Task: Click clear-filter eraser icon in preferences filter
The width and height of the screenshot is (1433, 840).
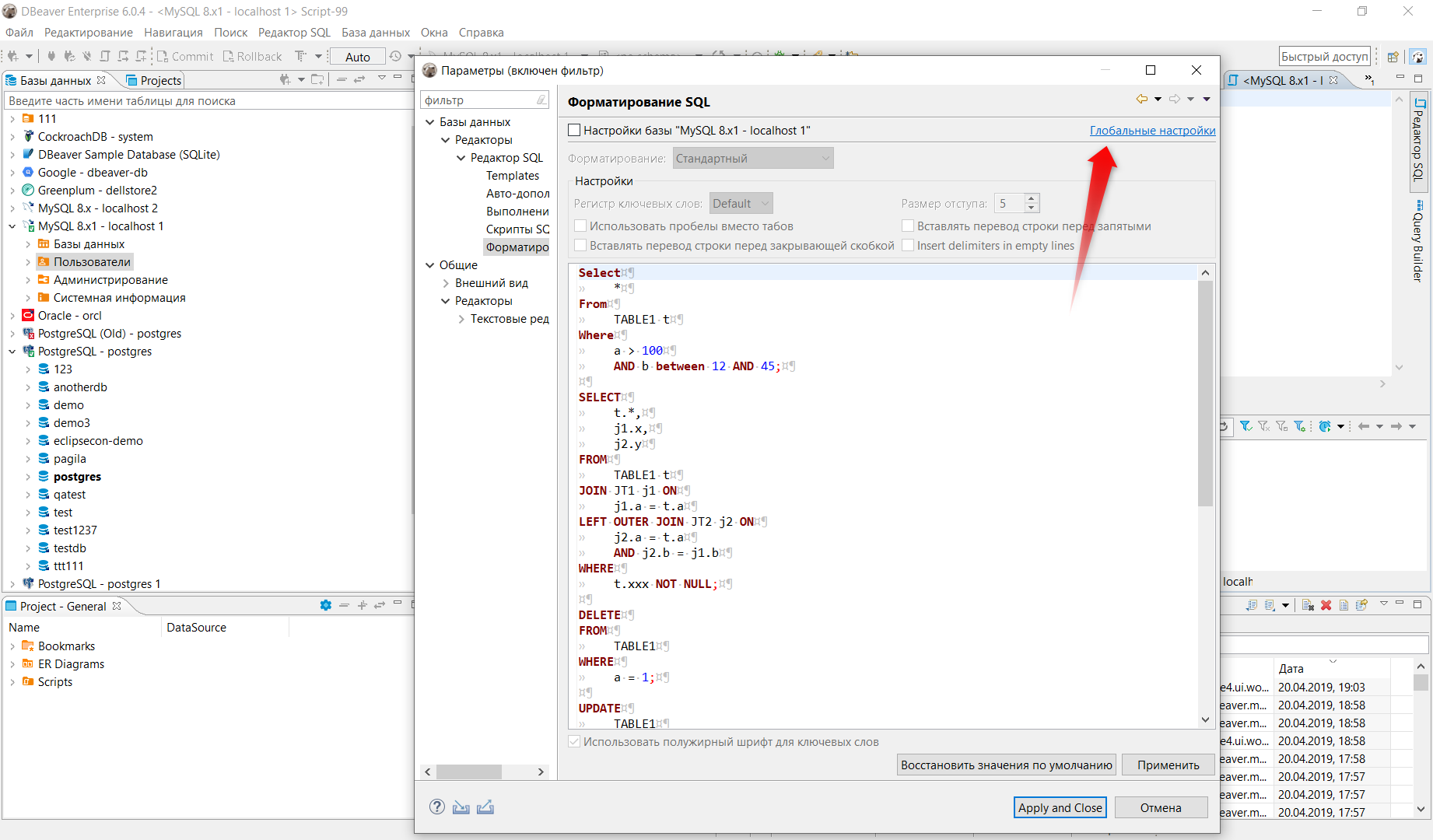Action: [x=541, y=100]
